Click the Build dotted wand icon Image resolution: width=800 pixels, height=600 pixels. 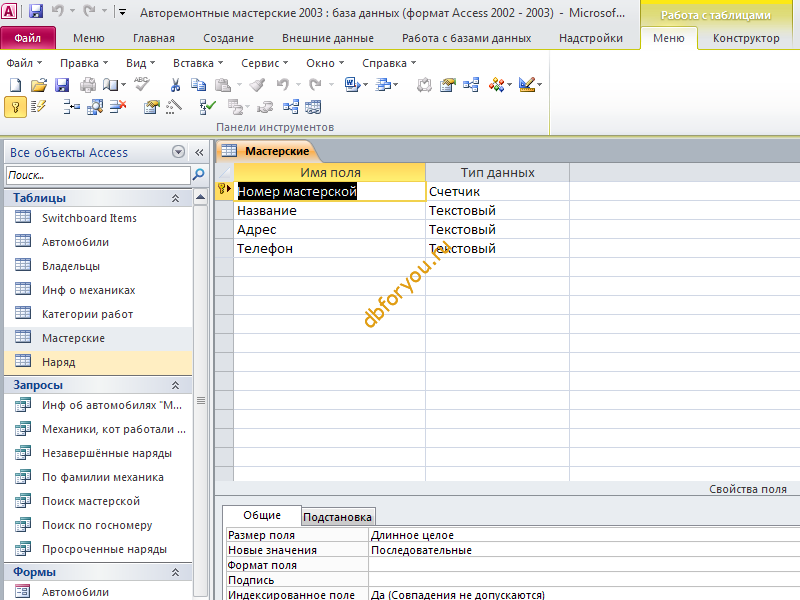pos(174,107)
